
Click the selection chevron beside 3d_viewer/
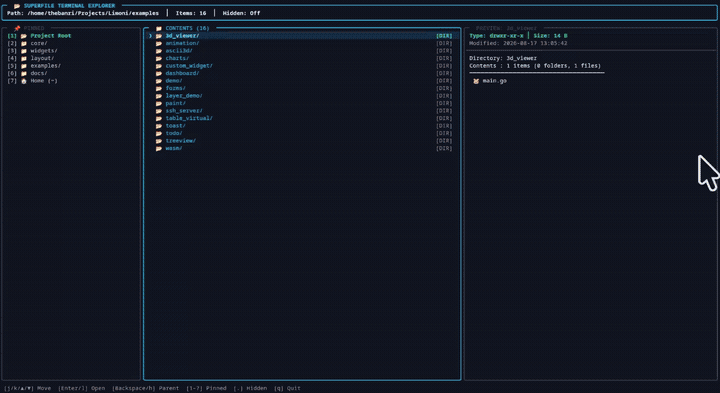[150, 36]
